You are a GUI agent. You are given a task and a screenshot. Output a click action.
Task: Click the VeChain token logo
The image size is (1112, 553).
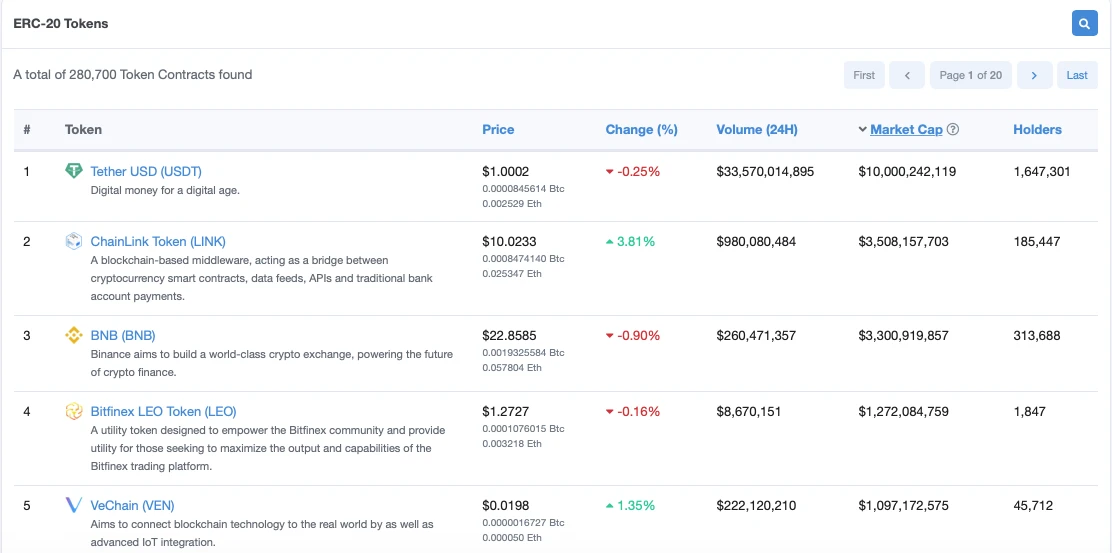click(74, 505)
